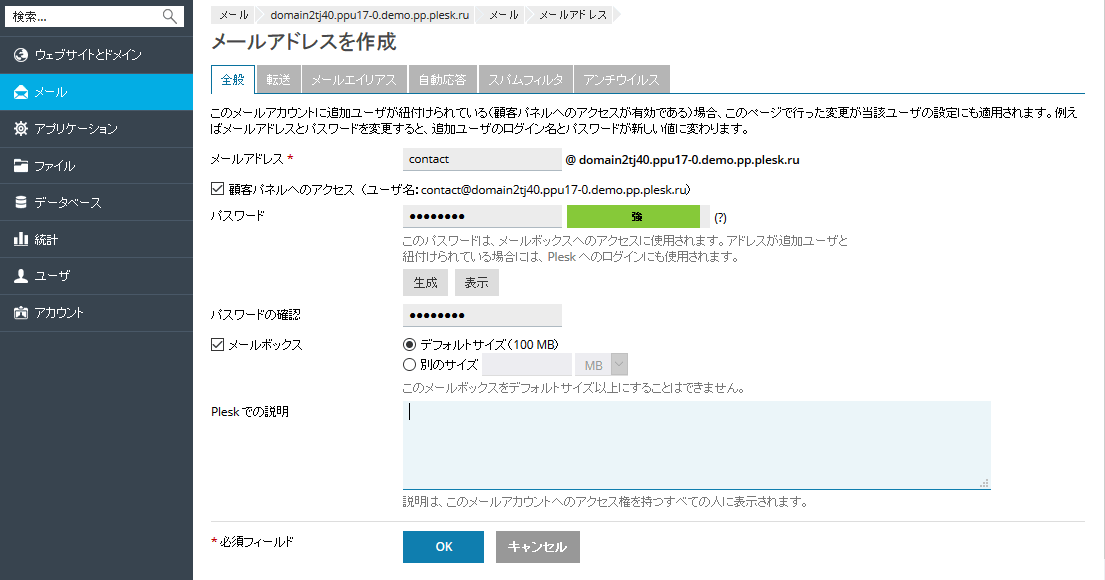The width and height of the screenshot is (1105, 580).
Task: Click the search magnifier icon
Action: [x=169, y=16]
